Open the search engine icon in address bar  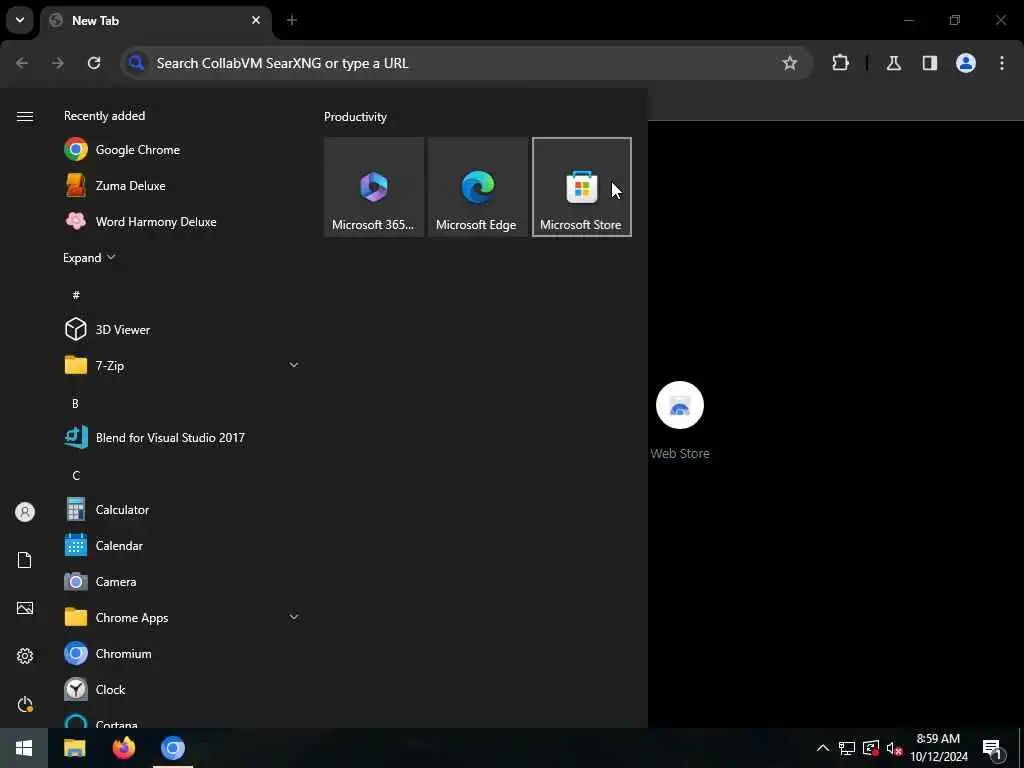(136, 63)
